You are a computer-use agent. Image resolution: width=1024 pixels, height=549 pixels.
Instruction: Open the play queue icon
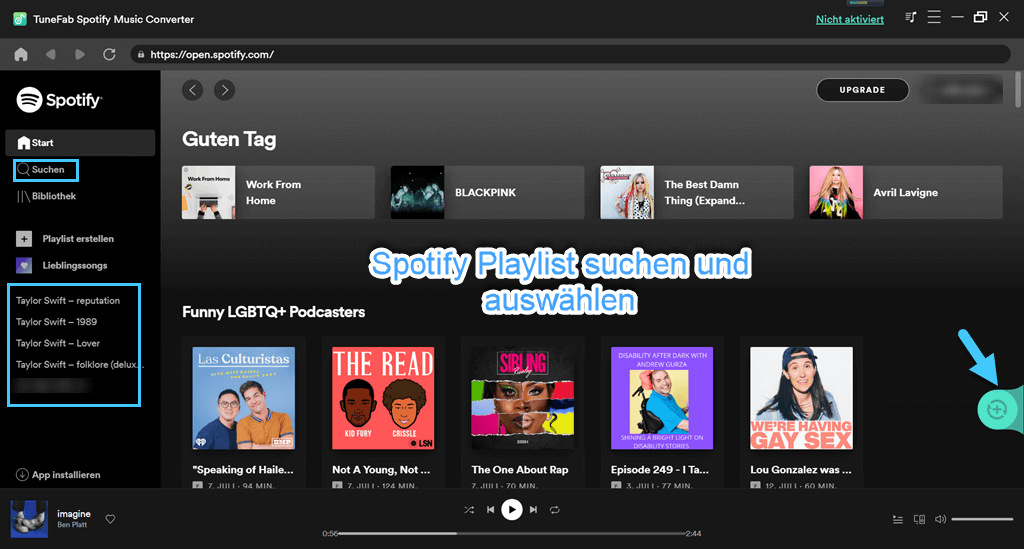(898, 520)
